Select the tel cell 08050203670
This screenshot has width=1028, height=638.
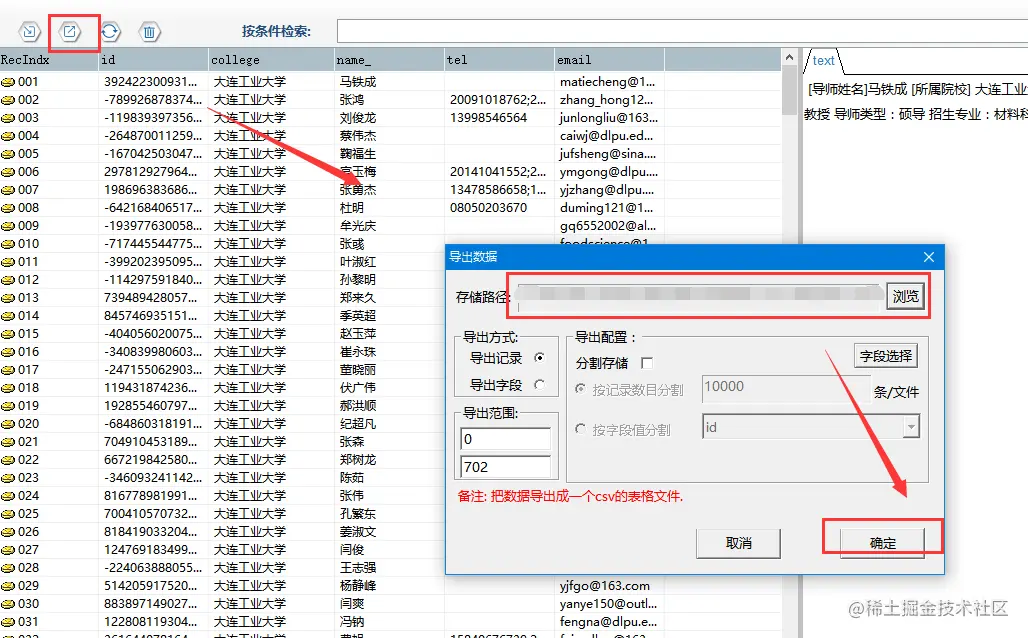[488, 208]
